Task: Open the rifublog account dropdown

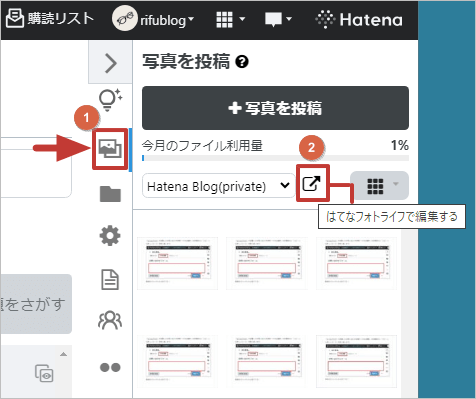Action: click(153, 19)
